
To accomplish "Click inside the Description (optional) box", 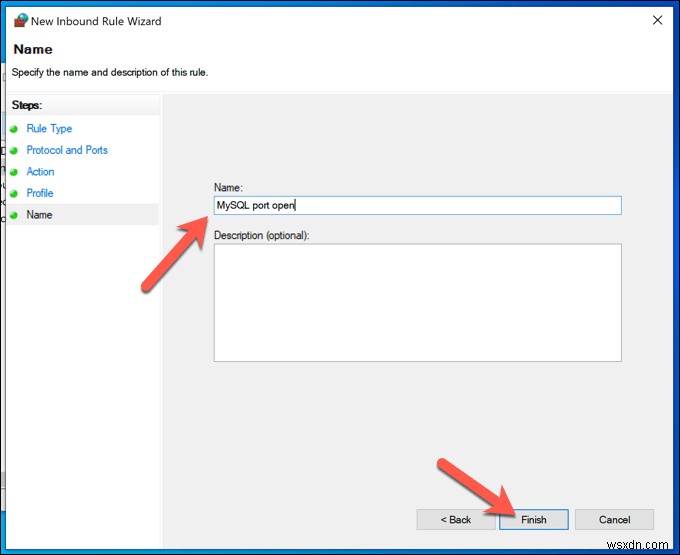I will coord(417,302).
